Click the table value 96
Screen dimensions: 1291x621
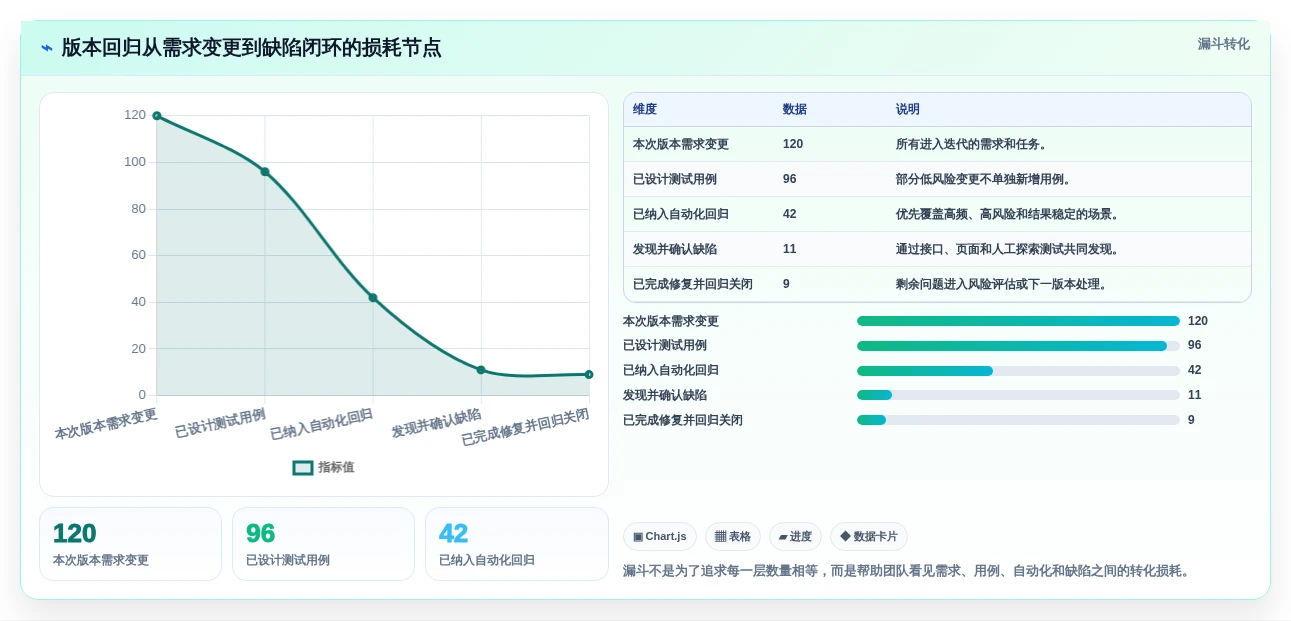(x=790, y=179)
